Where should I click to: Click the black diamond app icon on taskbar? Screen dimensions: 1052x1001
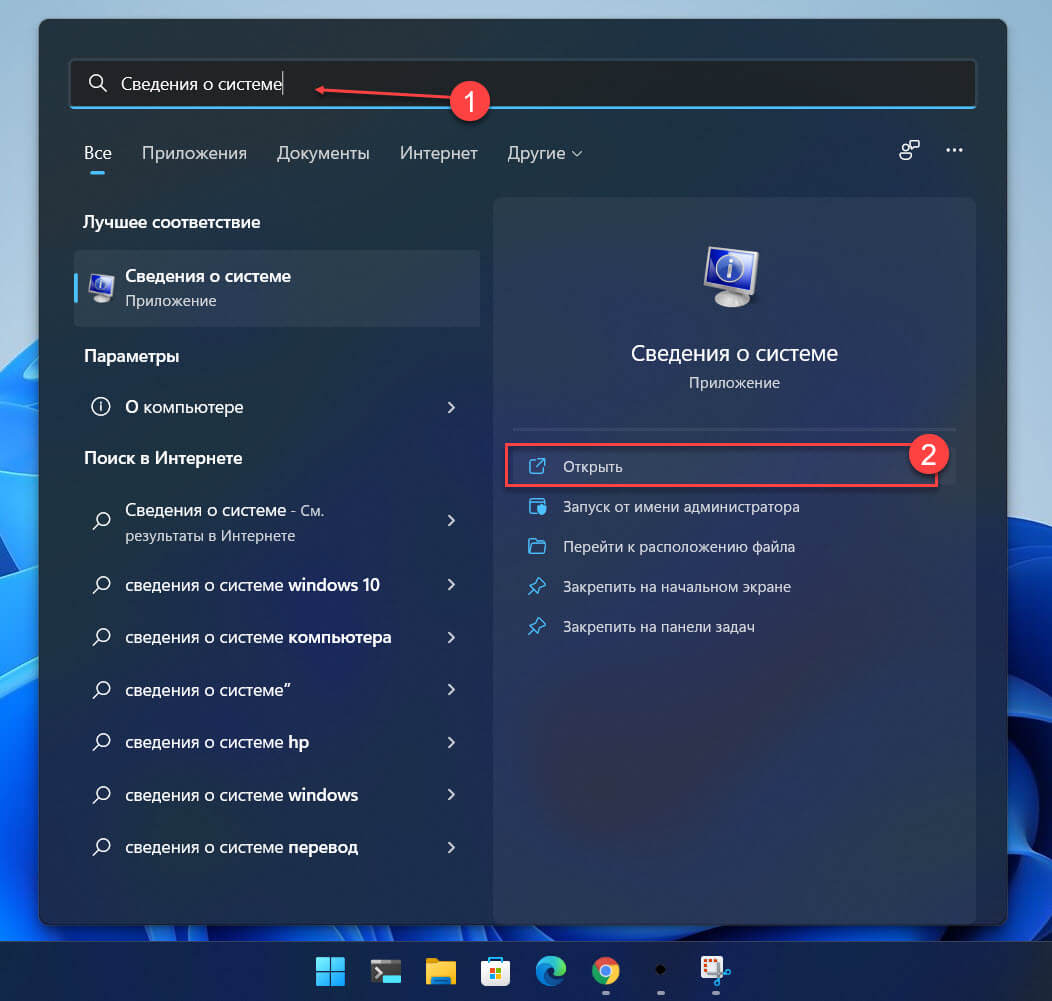[661, 969]
